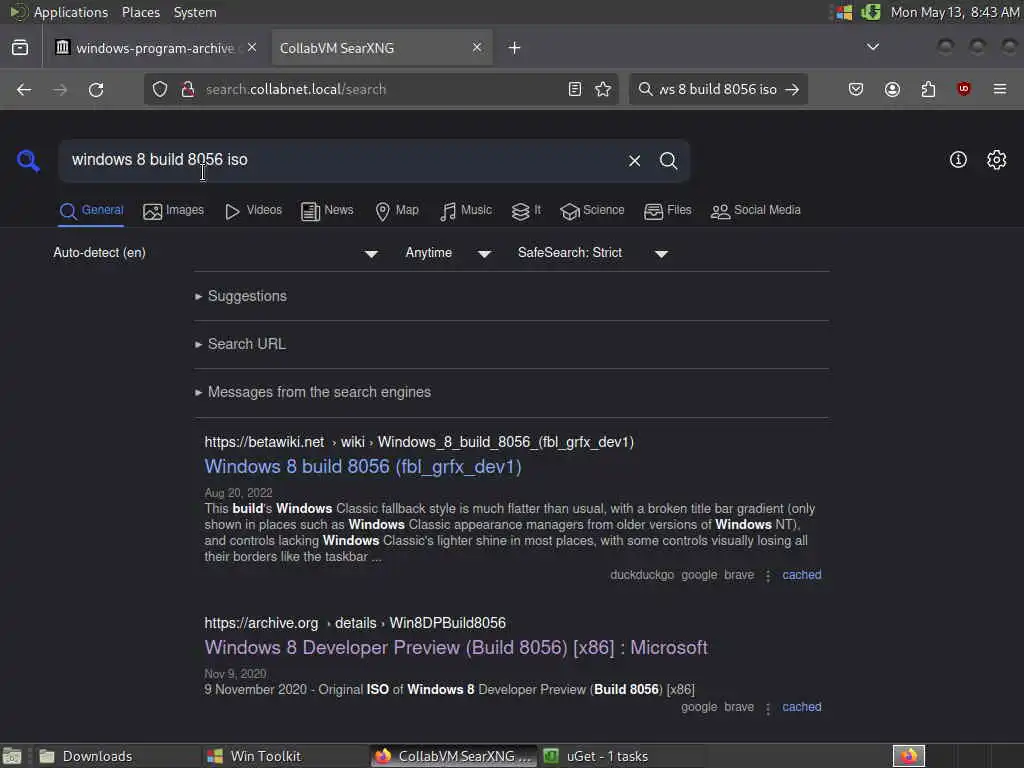Open the Pocket save icon

(x=856, y=89)
